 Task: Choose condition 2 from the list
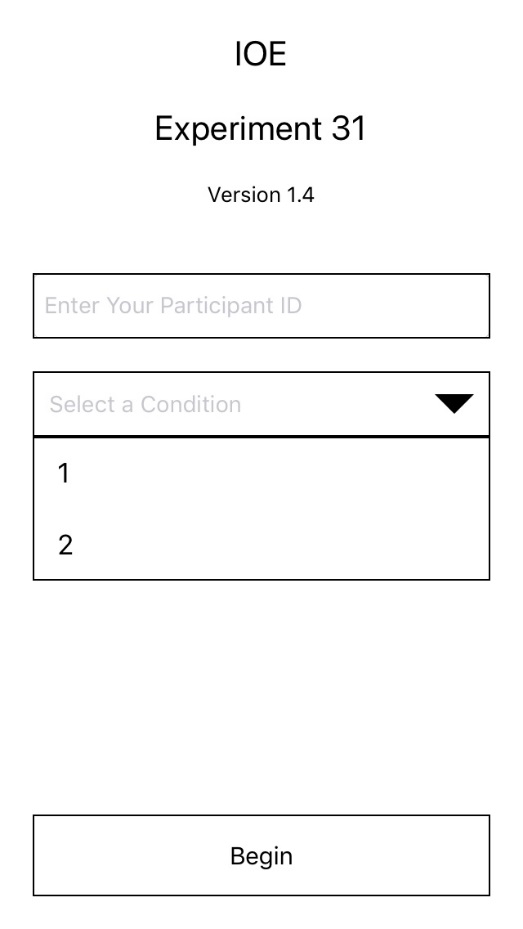pyautogui.click(x=261, y=544)
